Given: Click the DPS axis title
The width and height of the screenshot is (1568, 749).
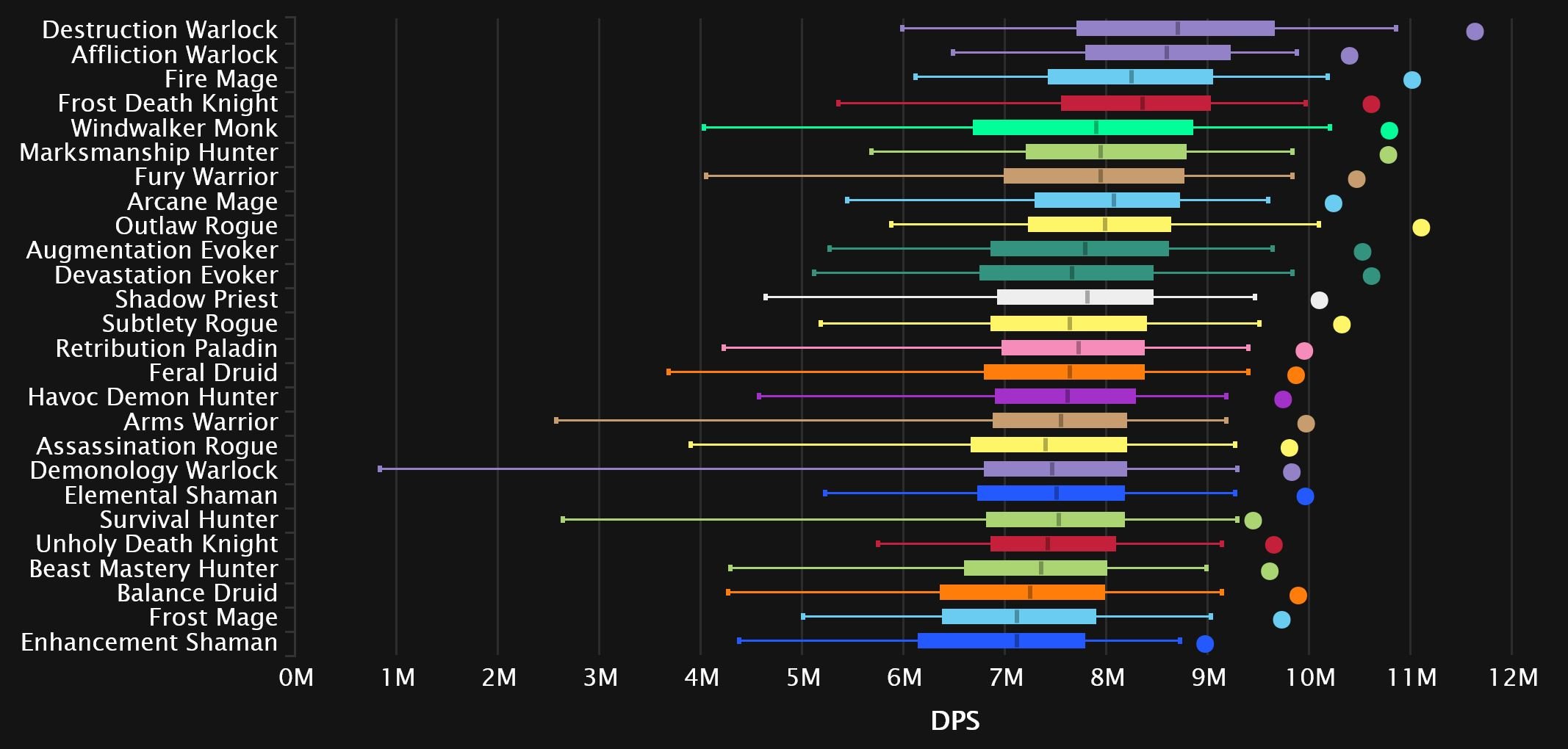Looking at the screenshot, I should (954, 721).
